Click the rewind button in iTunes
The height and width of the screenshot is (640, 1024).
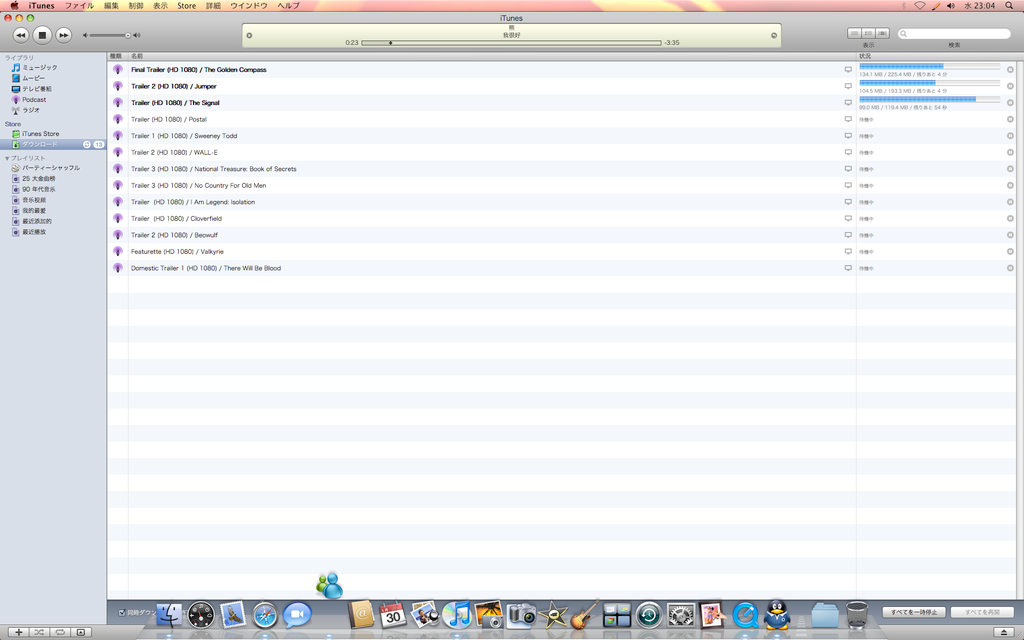21,35
